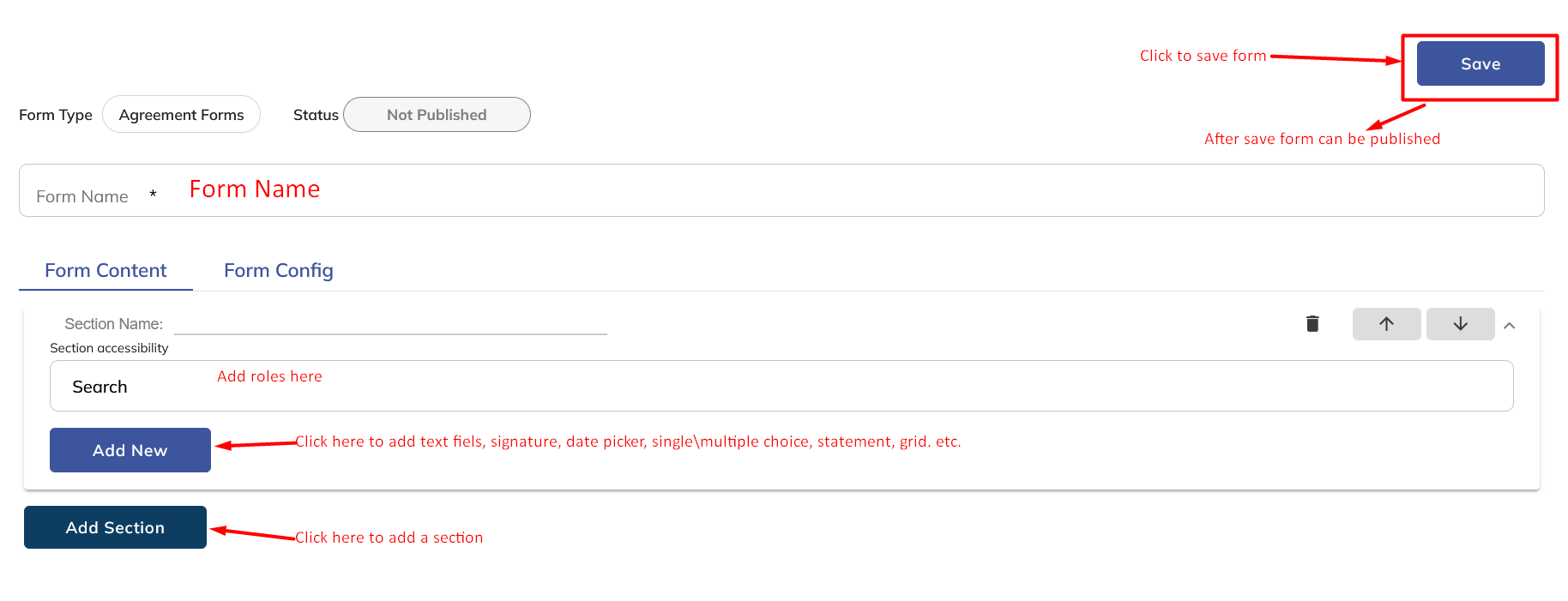Delete the section with the trash icon

tap(1312, 324)
